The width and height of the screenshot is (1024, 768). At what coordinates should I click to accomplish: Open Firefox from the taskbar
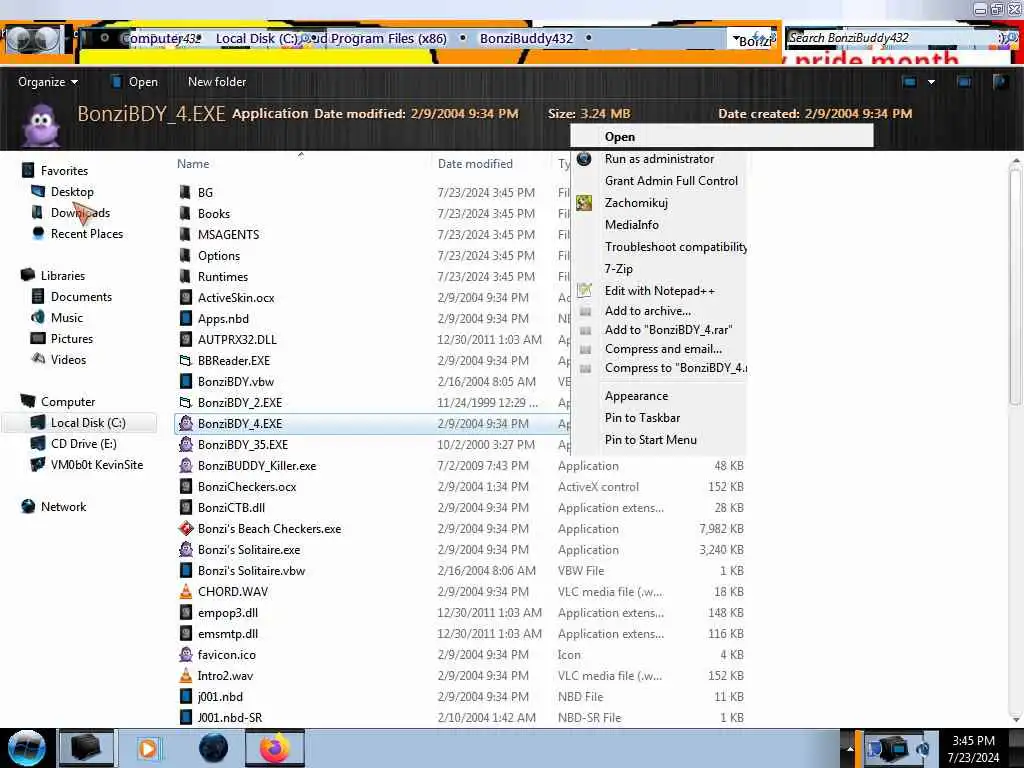coord(275,748)
